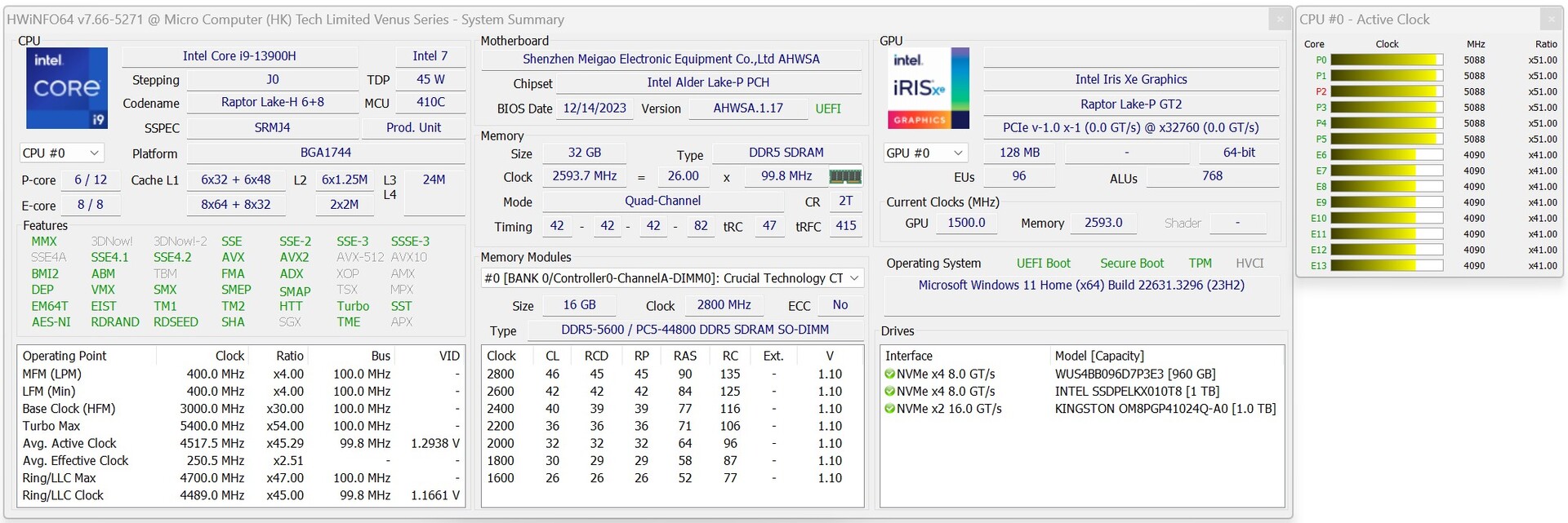1568x523 pixels.
Task: Close the CPU #0 Active Clock window
Action: (1551, 20)
